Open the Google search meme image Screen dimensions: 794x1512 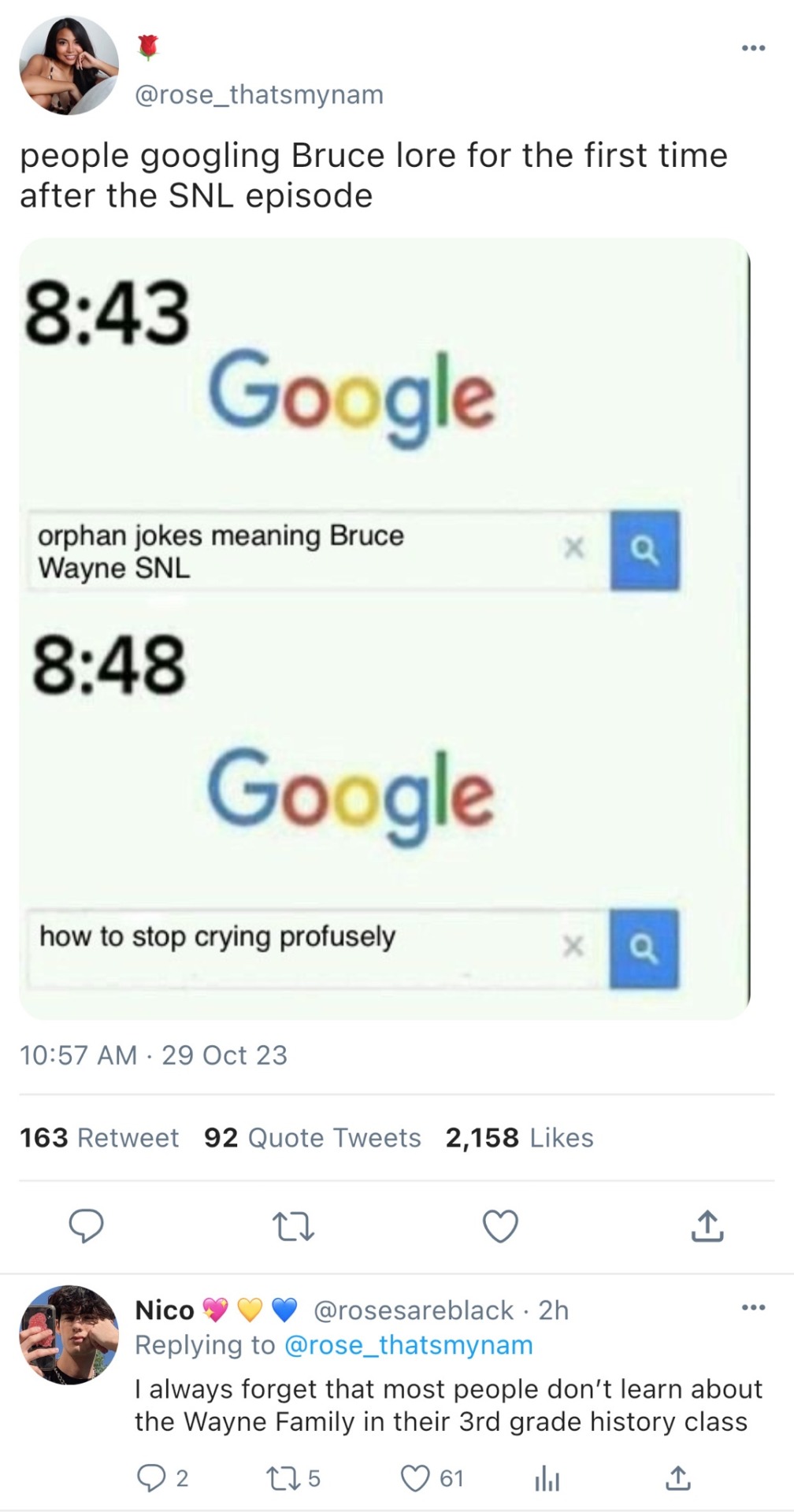coord(384,628)
